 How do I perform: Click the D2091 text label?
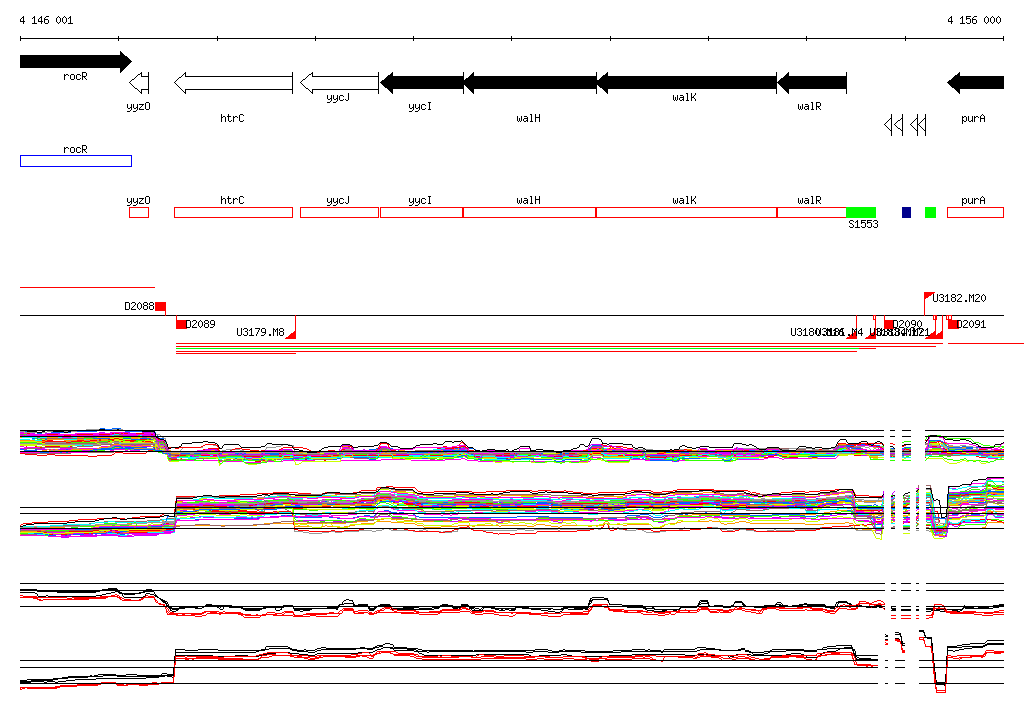pos(972,324)
